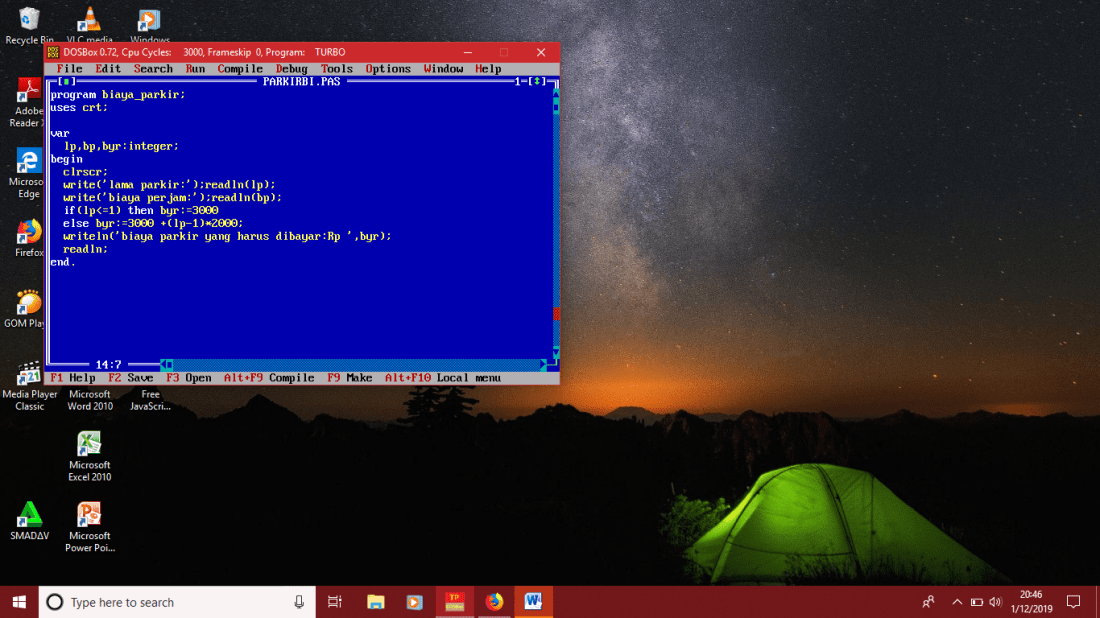Click the vertical scrollbar down arrow
This screenshot has height=618, width=1100.
pyautogui.click(x=556, y=353)
